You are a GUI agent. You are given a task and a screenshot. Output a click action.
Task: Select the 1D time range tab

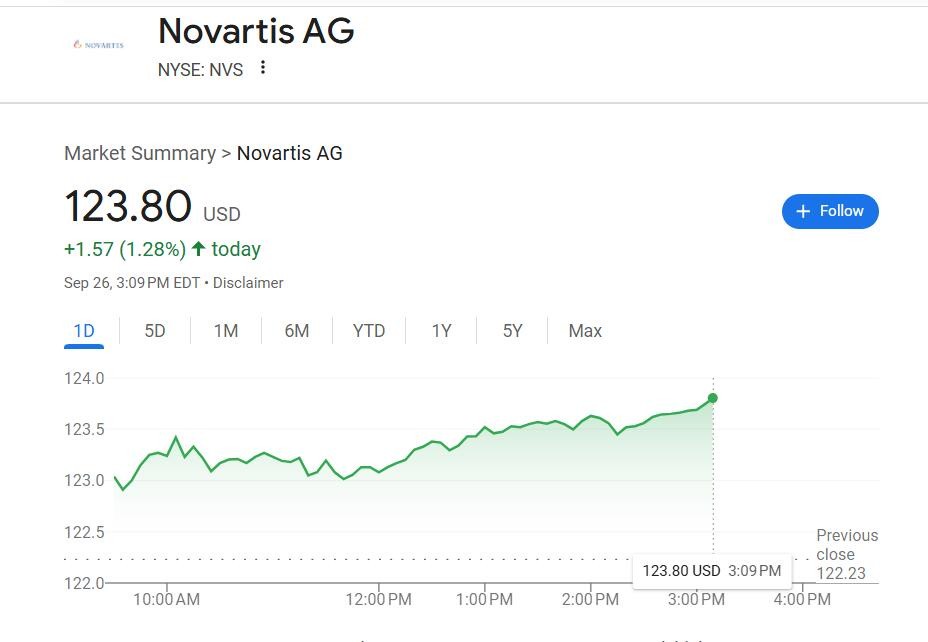[84, 331]
